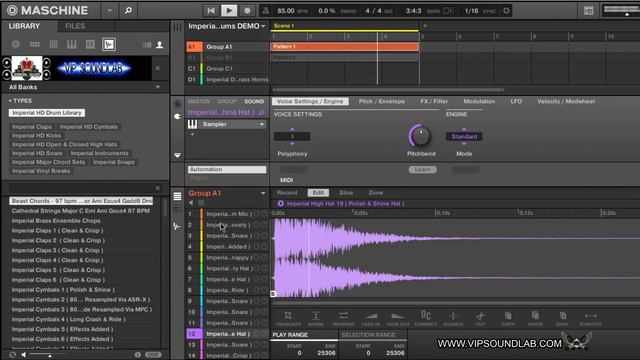Open the FX / Filter page

[434, 101]
